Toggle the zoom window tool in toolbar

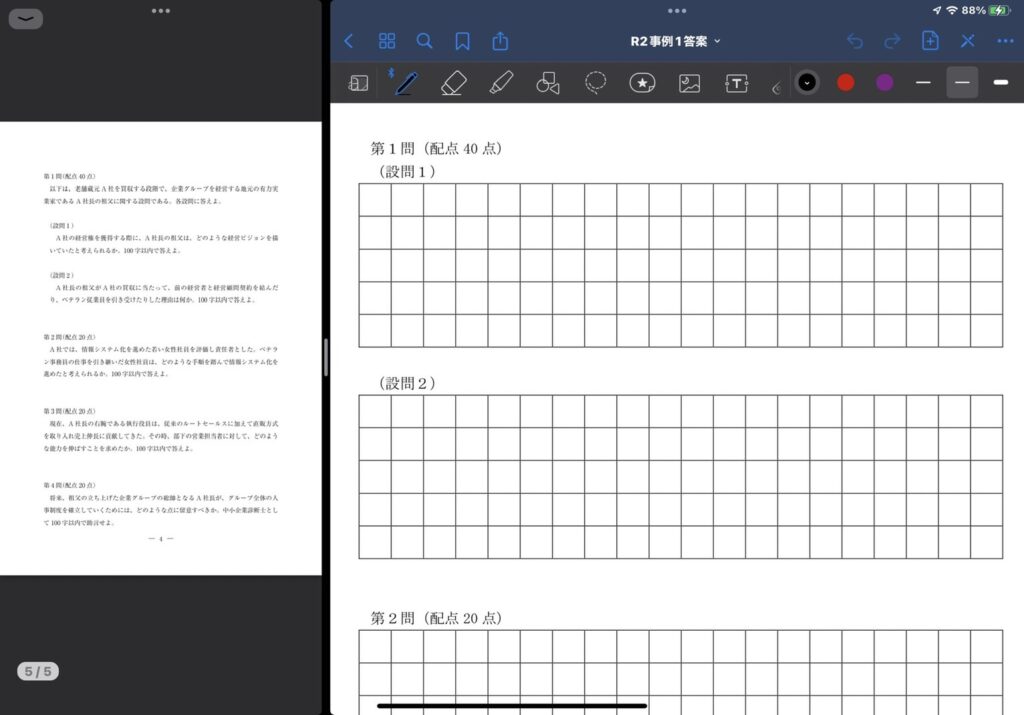[358, 83]
